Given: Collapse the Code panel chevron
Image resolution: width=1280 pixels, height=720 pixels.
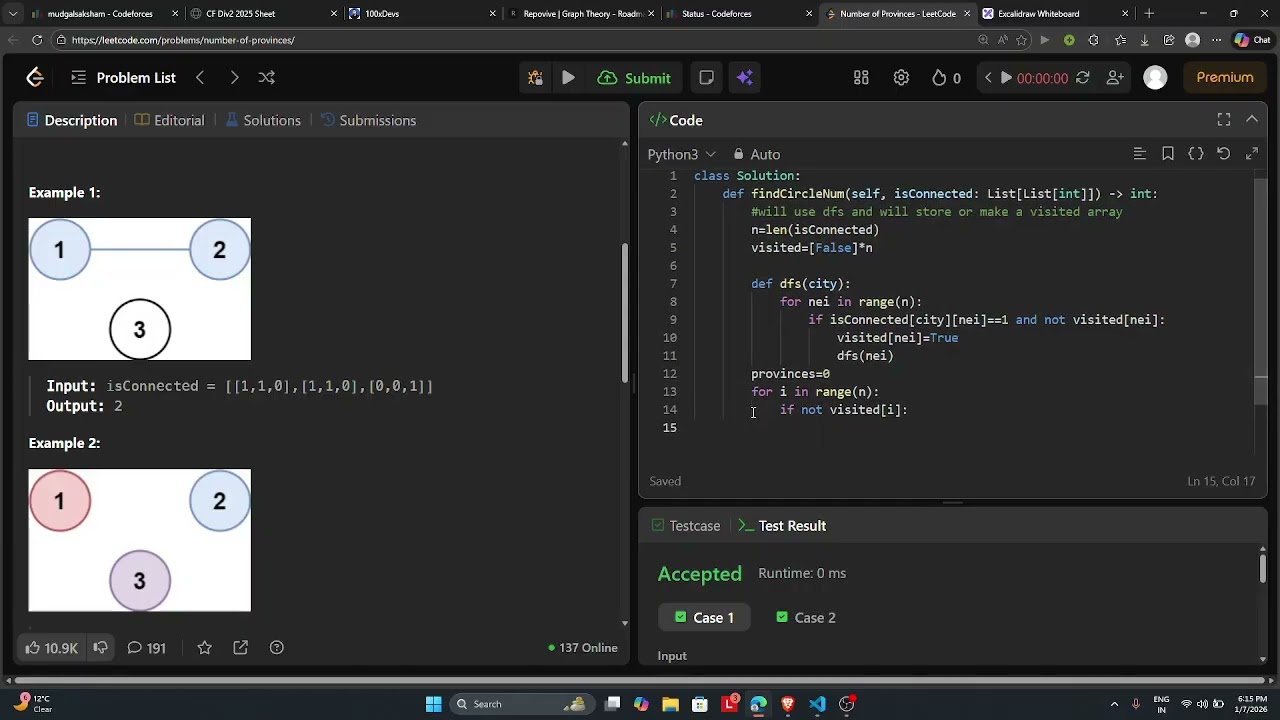Looking at the screenshot, I should coord(1252,119).
